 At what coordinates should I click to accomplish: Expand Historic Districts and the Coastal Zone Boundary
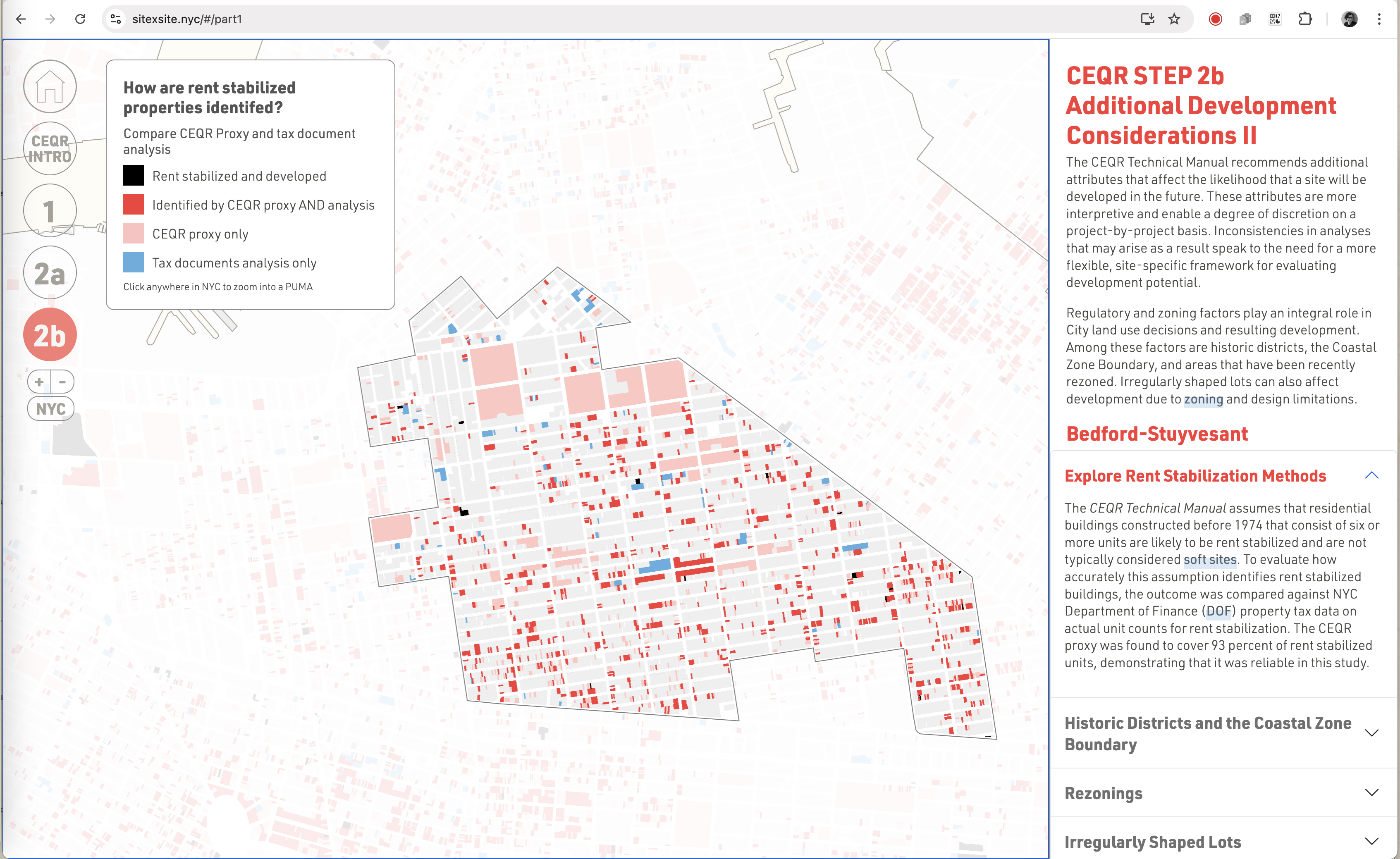coord(1371,733)
